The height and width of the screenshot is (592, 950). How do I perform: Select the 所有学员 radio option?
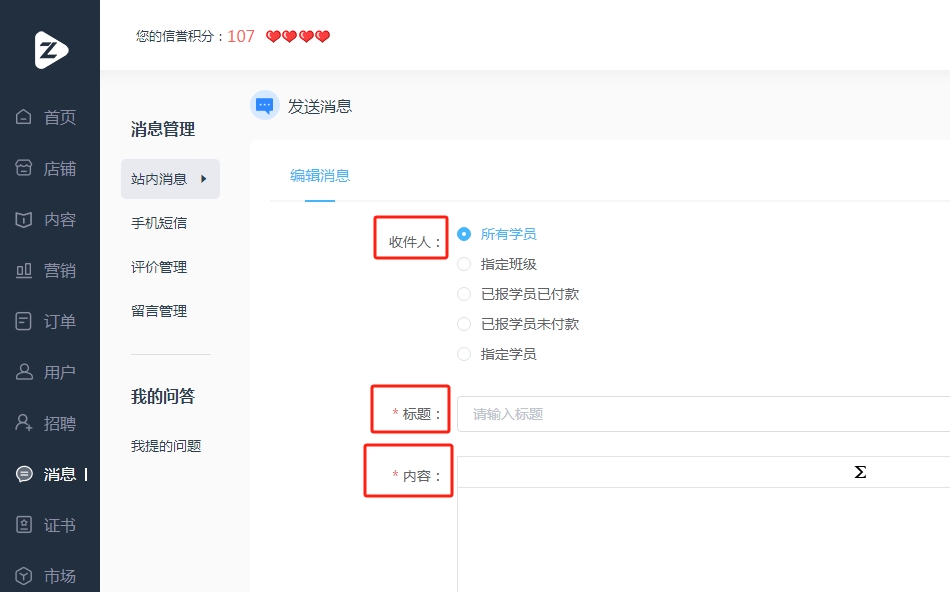coord(463,234)
